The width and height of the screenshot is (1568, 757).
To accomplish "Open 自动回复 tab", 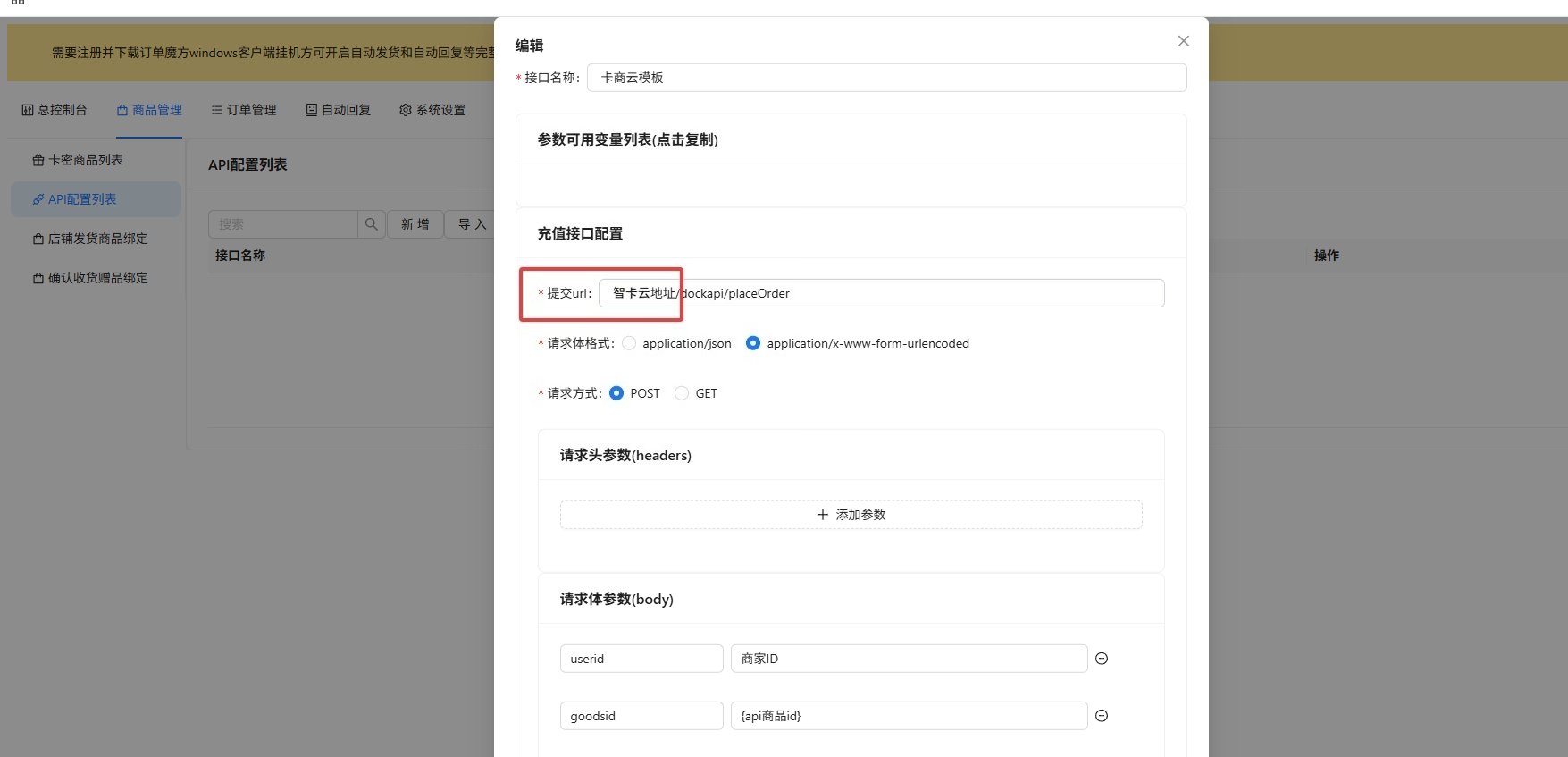I will (x=339, y=110).
